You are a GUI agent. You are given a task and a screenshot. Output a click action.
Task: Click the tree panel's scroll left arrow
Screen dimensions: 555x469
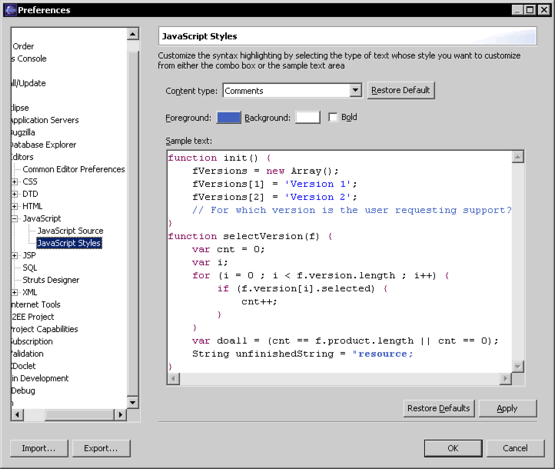pos(17,414)
